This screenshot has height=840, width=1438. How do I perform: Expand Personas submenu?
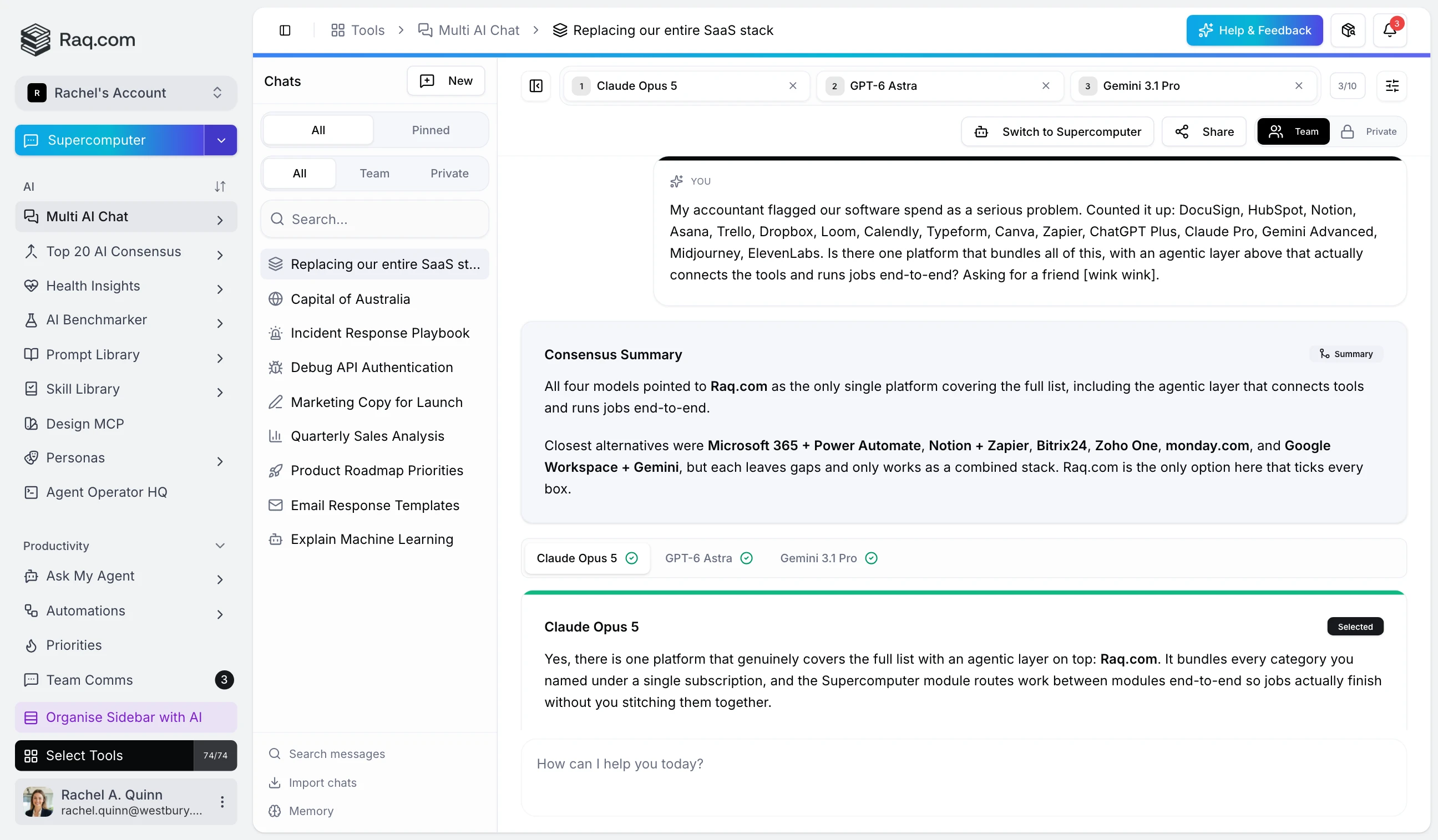pos(220,461)
